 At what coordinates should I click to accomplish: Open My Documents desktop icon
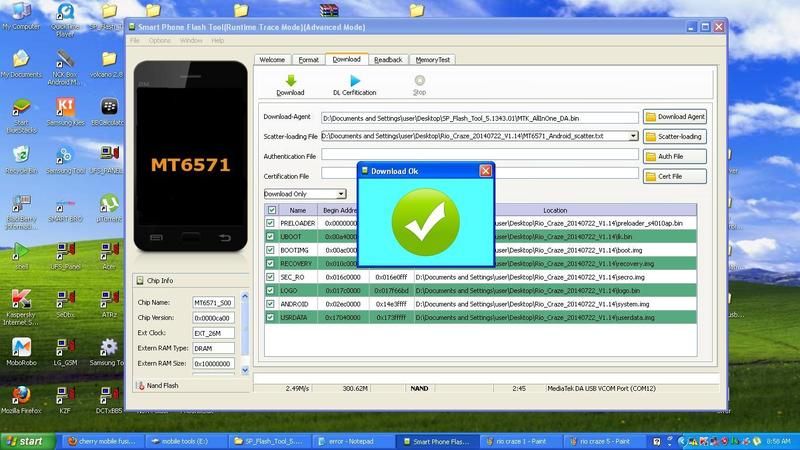click(21, 64)
